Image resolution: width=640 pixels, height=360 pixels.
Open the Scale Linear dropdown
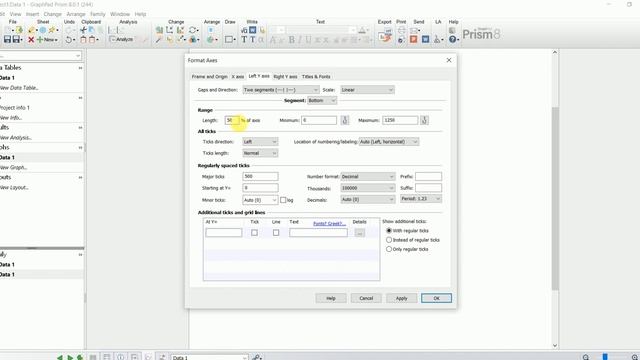tap(367, 90)
